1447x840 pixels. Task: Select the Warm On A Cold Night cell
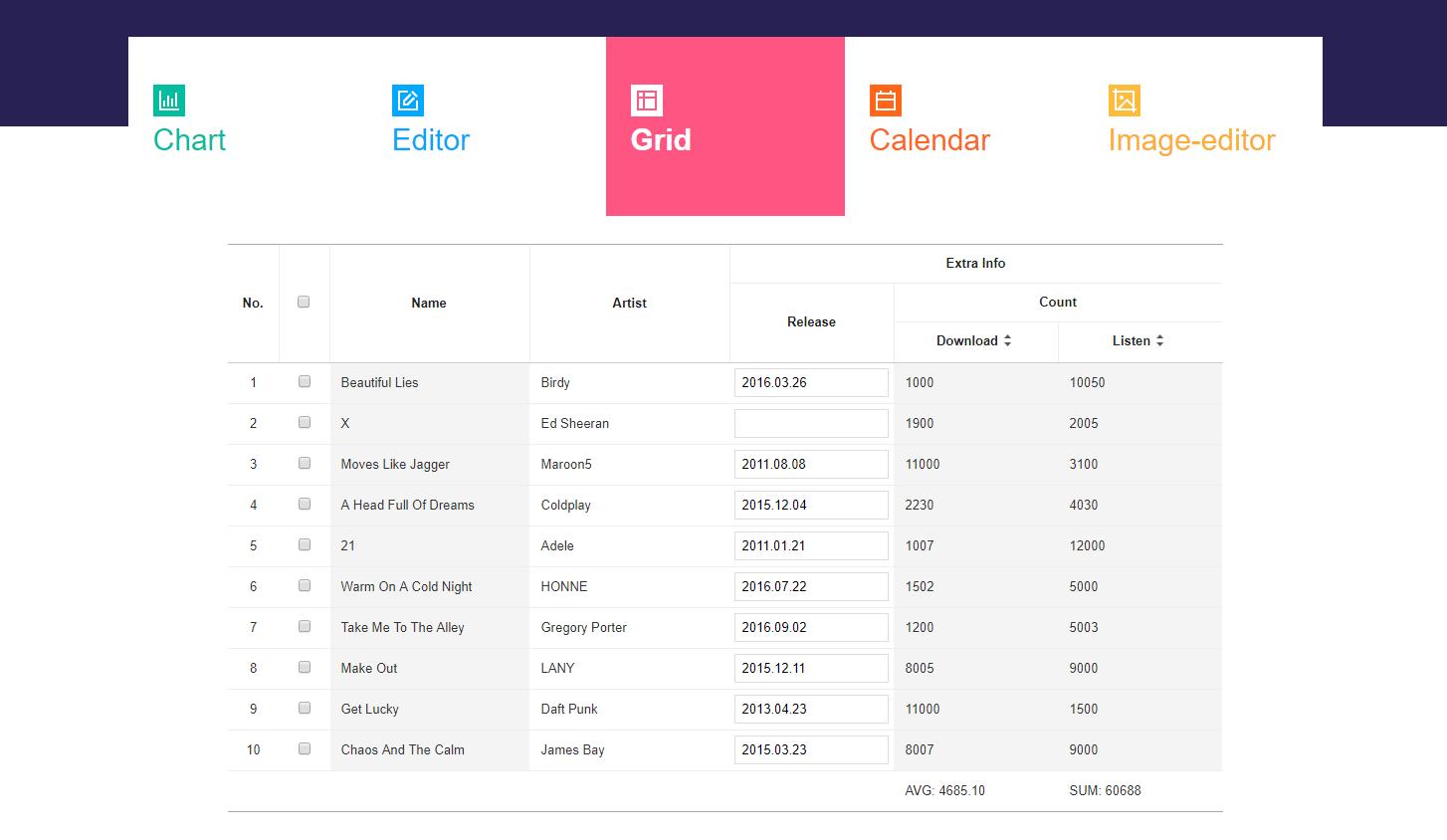coord(429,586)
